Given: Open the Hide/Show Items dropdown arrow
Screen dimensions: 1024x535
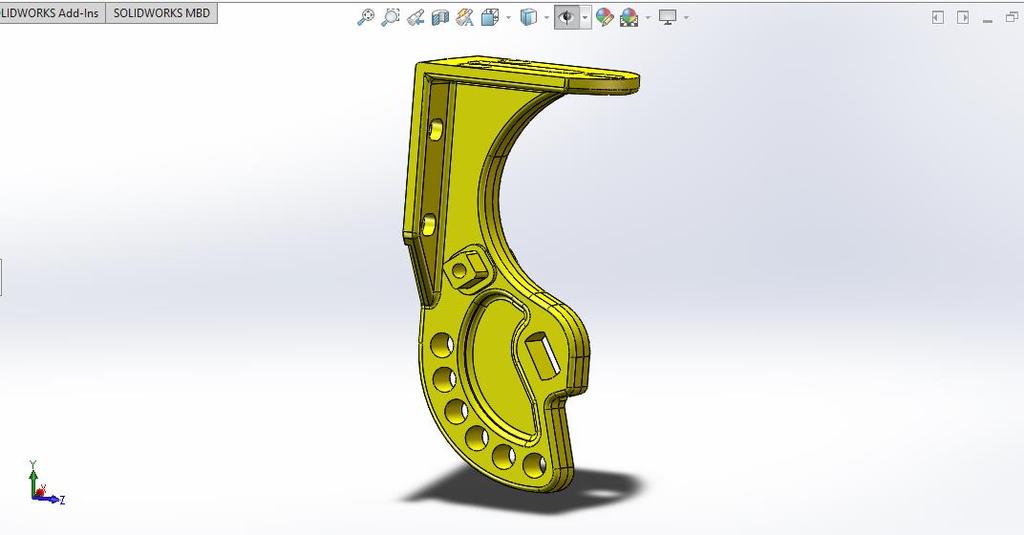Looking at the screenshot, I should pyautogui.click(x=584, y=18).
